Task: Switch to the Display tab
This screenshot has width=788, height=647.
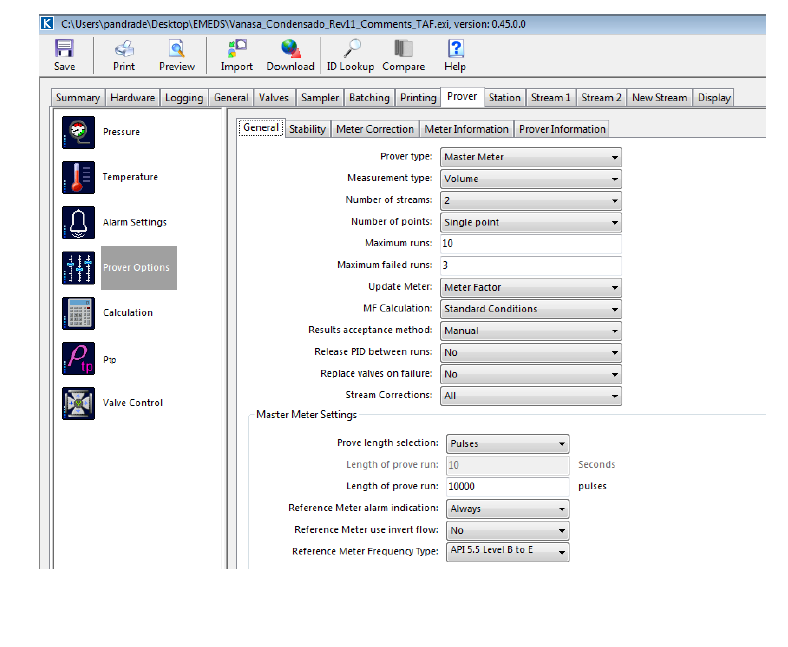Action: [x=714, y=98]
